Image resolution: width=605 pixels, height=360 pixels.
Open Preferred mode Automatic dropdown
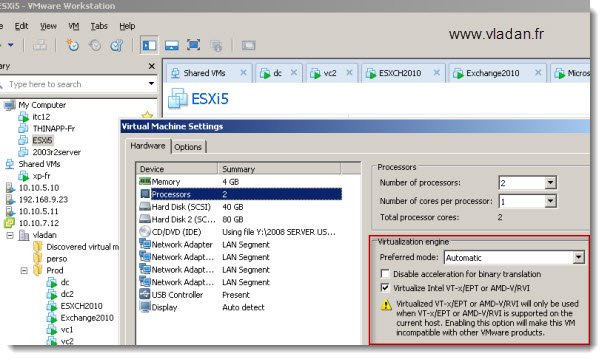[578, 257]
